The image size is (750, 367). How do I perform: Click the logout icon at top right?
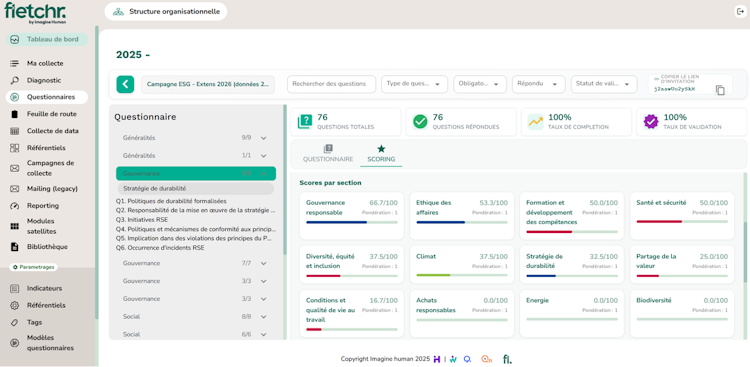(x=740, y=12)
